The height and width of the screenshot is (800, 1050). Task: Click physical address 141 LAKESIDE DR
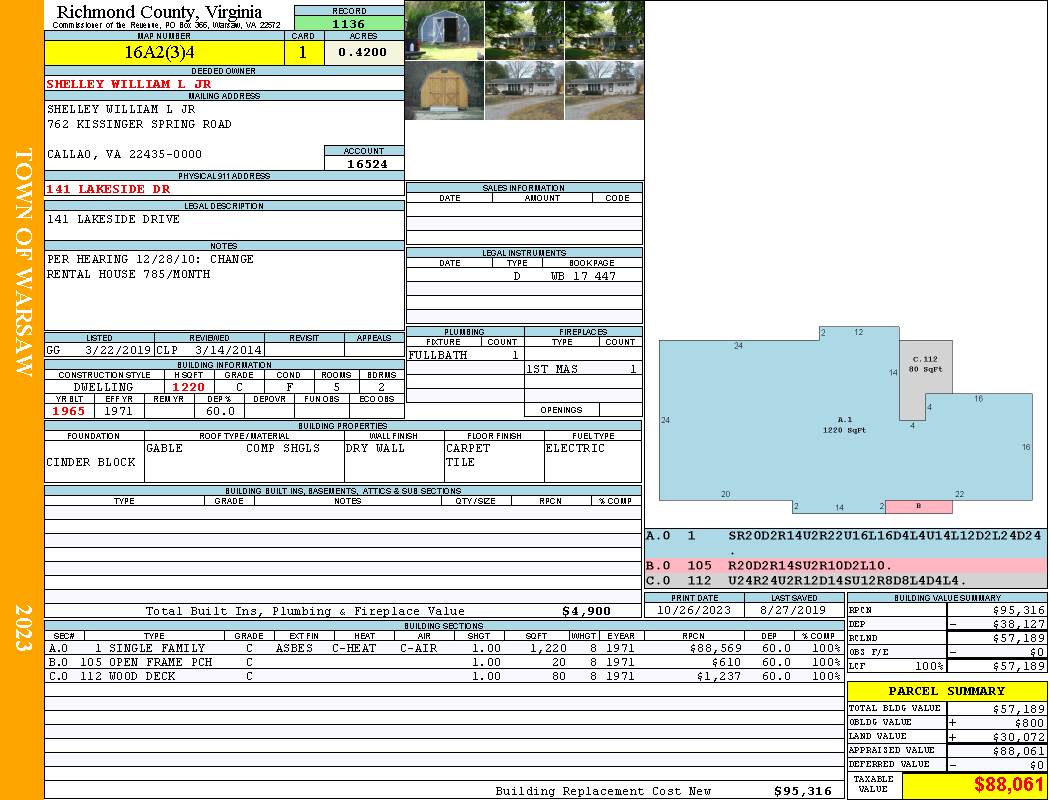click(108, 189)
